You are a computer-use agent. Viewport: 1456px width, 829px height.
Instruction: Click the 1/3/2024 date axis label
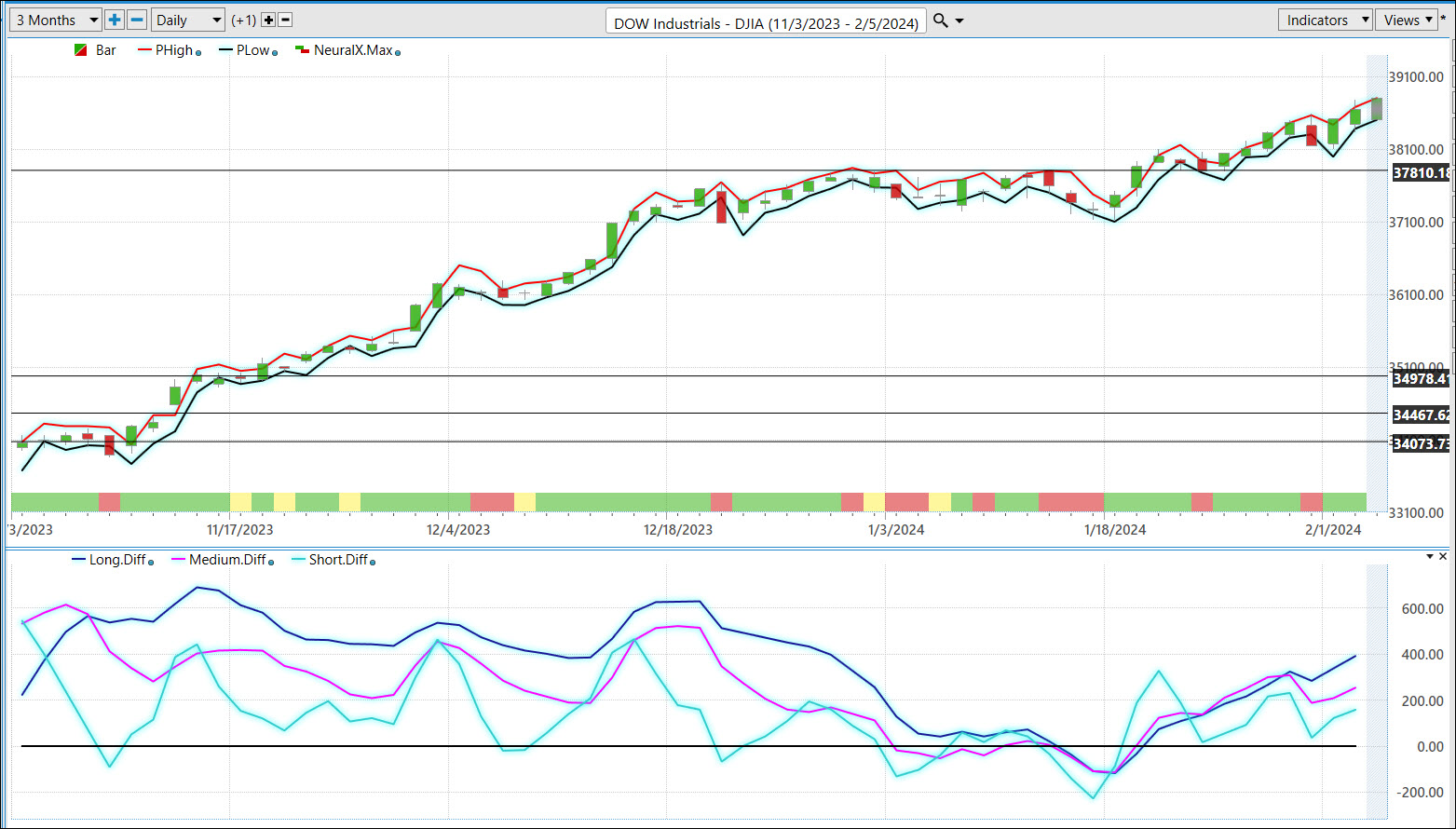[896, 530]
